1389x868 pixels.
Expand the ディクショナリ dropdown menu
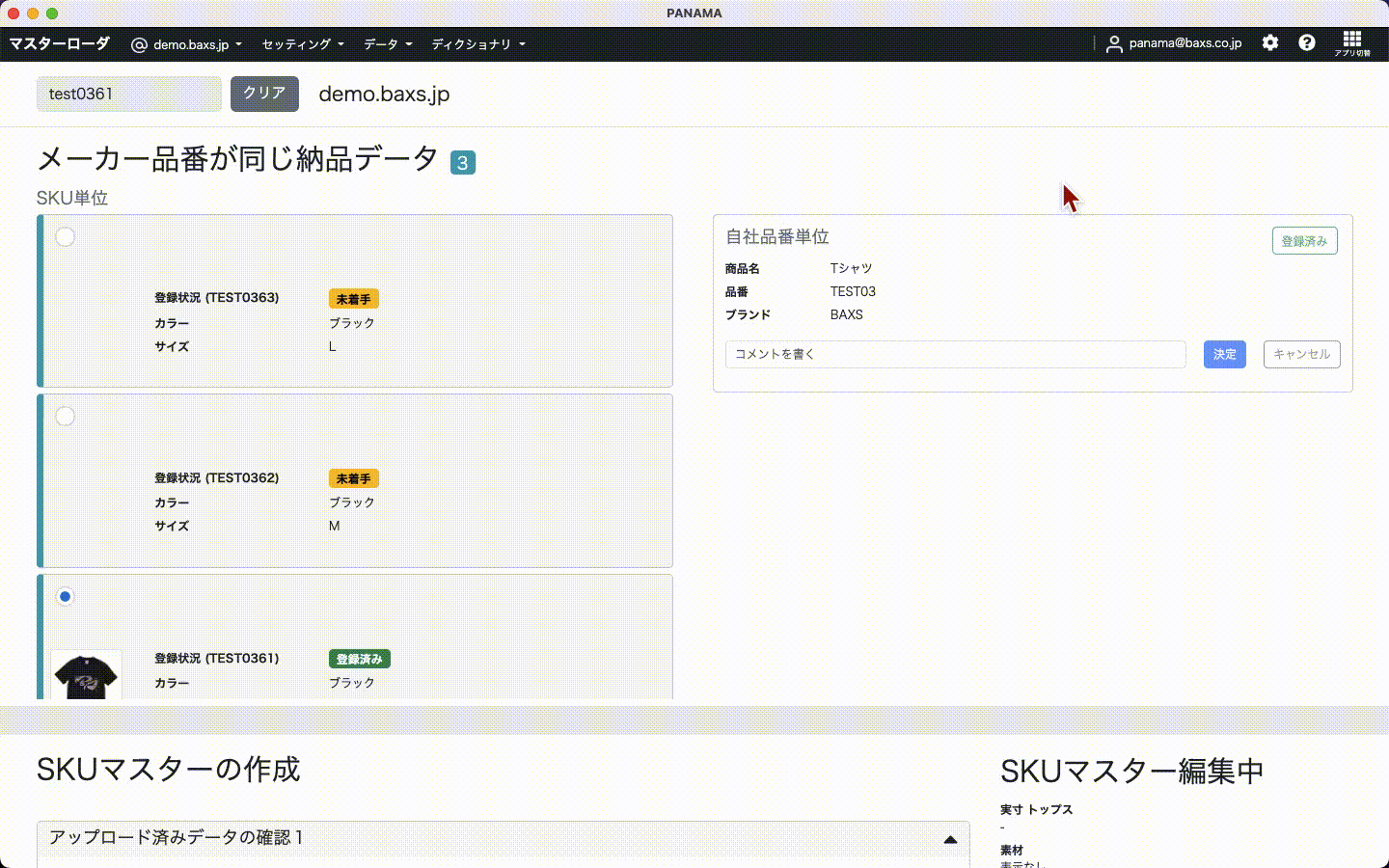(x=477, y=44)
